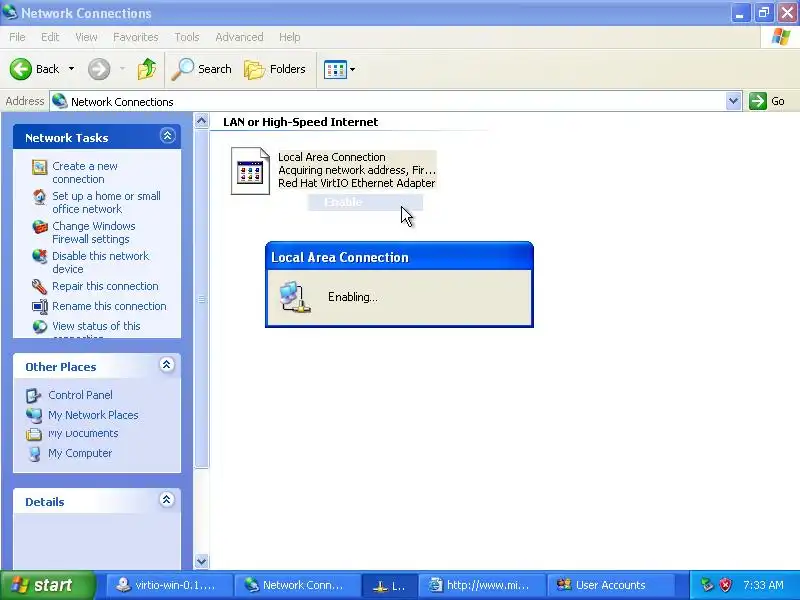Click the Search magnifier toolbar button

pyautogui.click(x=202, y=69)
